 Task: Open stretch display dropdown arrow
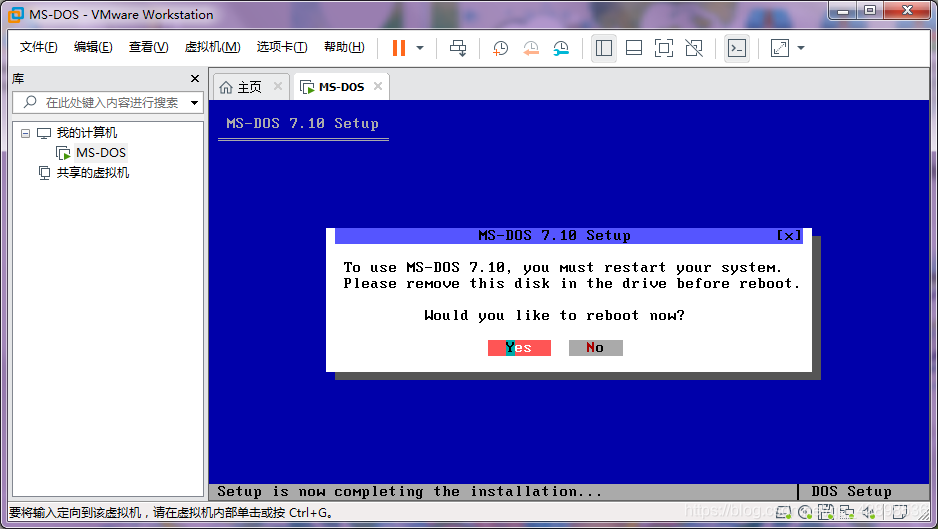(x=801, y=48)
